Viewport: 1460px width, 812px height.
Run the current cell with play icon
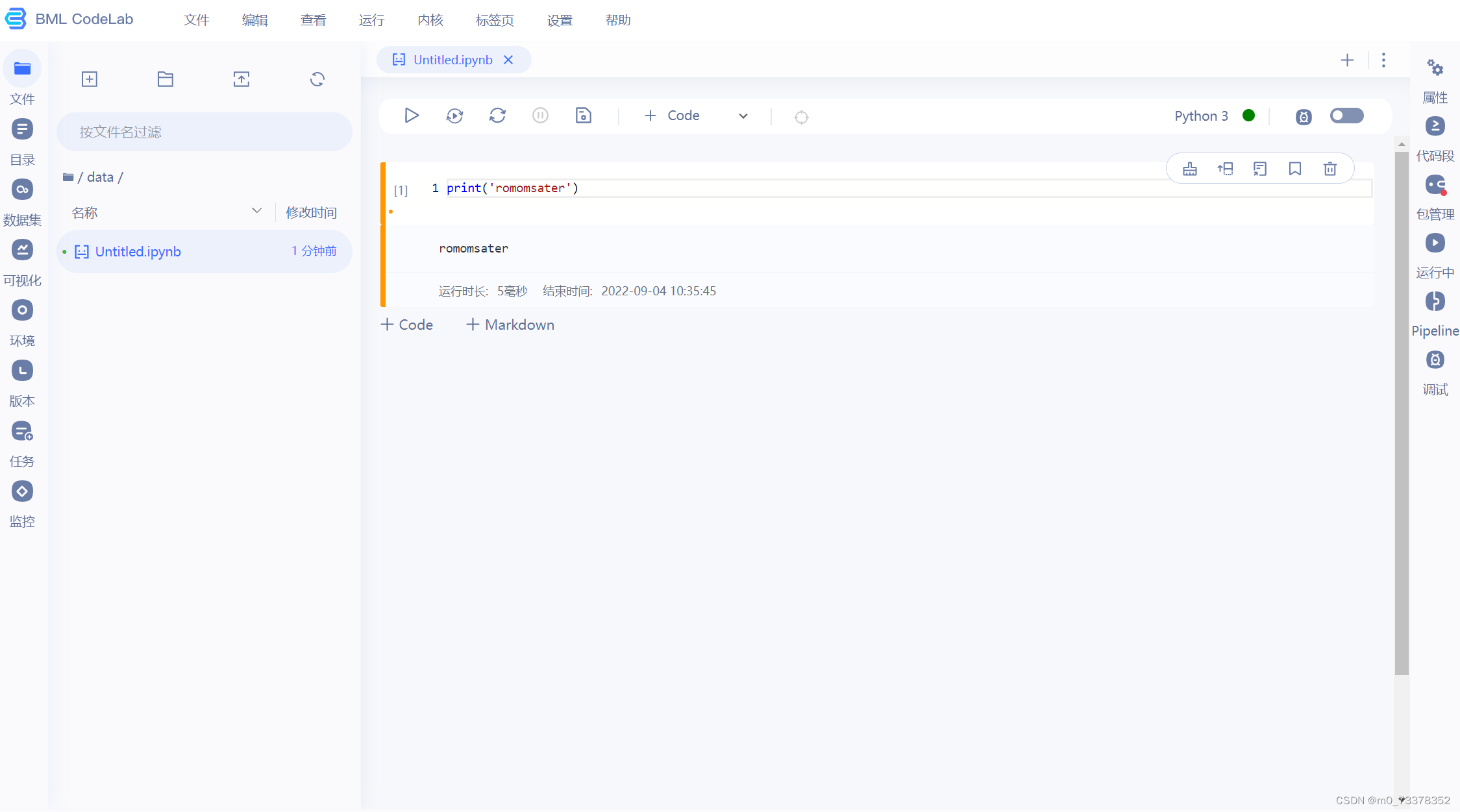click(x=411, y=116)
